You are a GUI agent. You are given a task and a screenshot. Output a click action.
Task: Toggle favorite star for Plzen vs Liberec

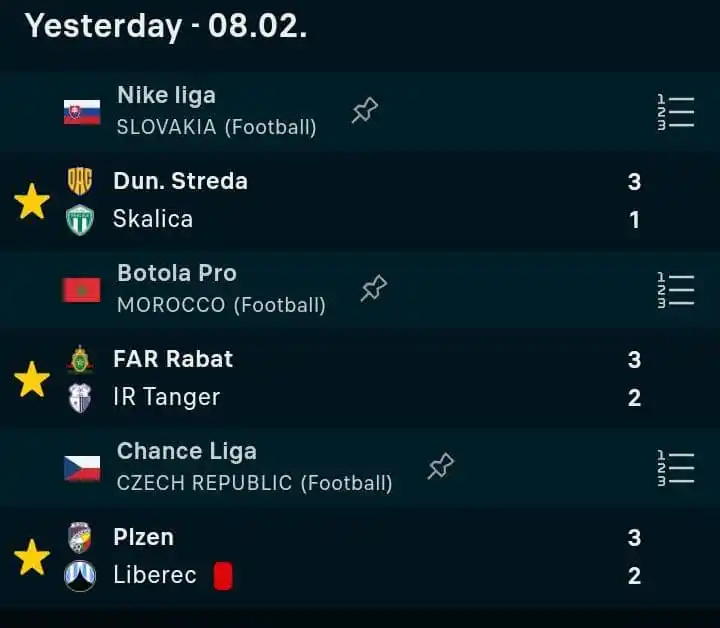(32, 557)
